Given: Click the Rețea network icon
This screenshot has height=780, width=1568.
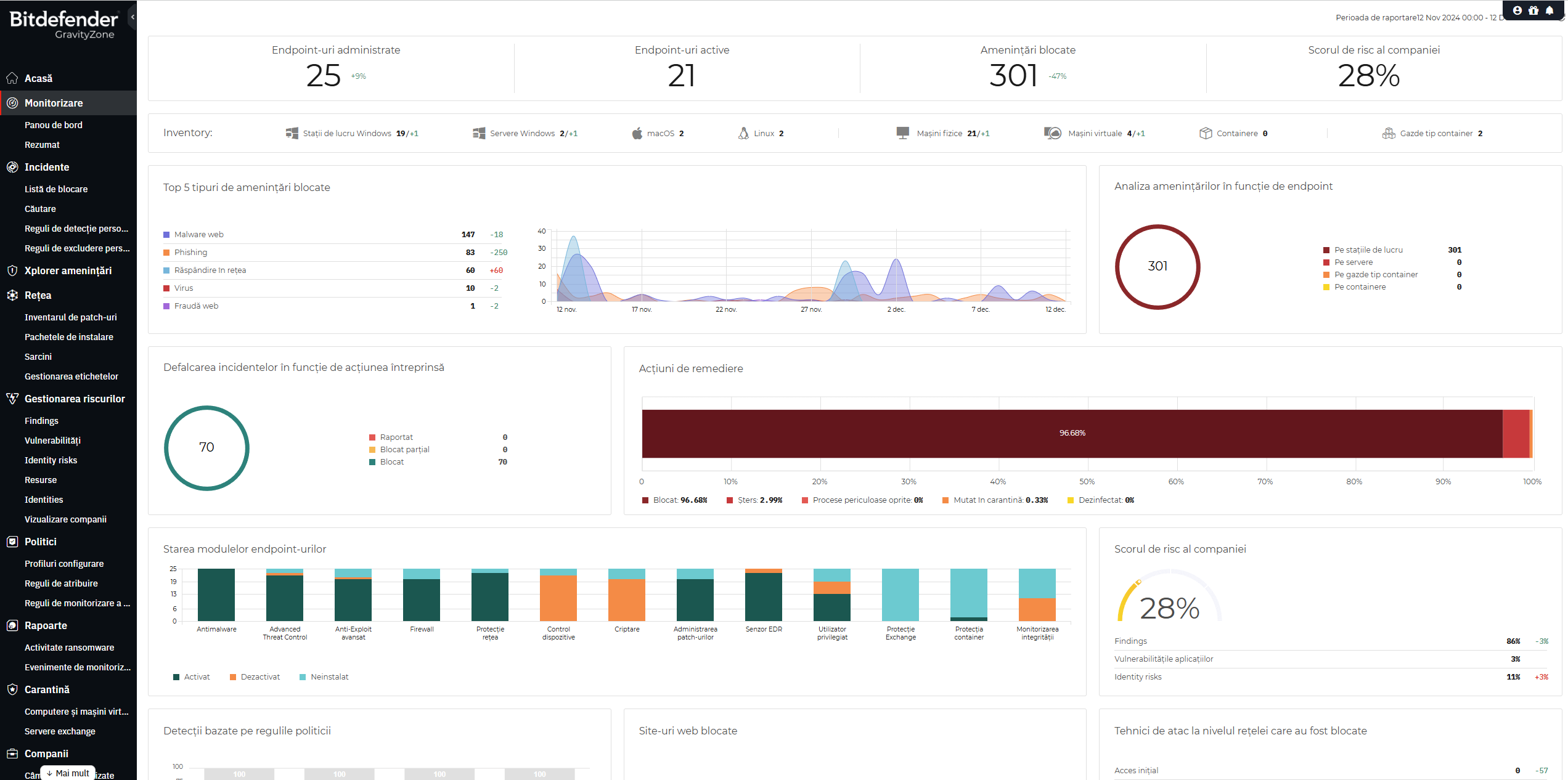Looking at the screenshot, I should [12, 295].
